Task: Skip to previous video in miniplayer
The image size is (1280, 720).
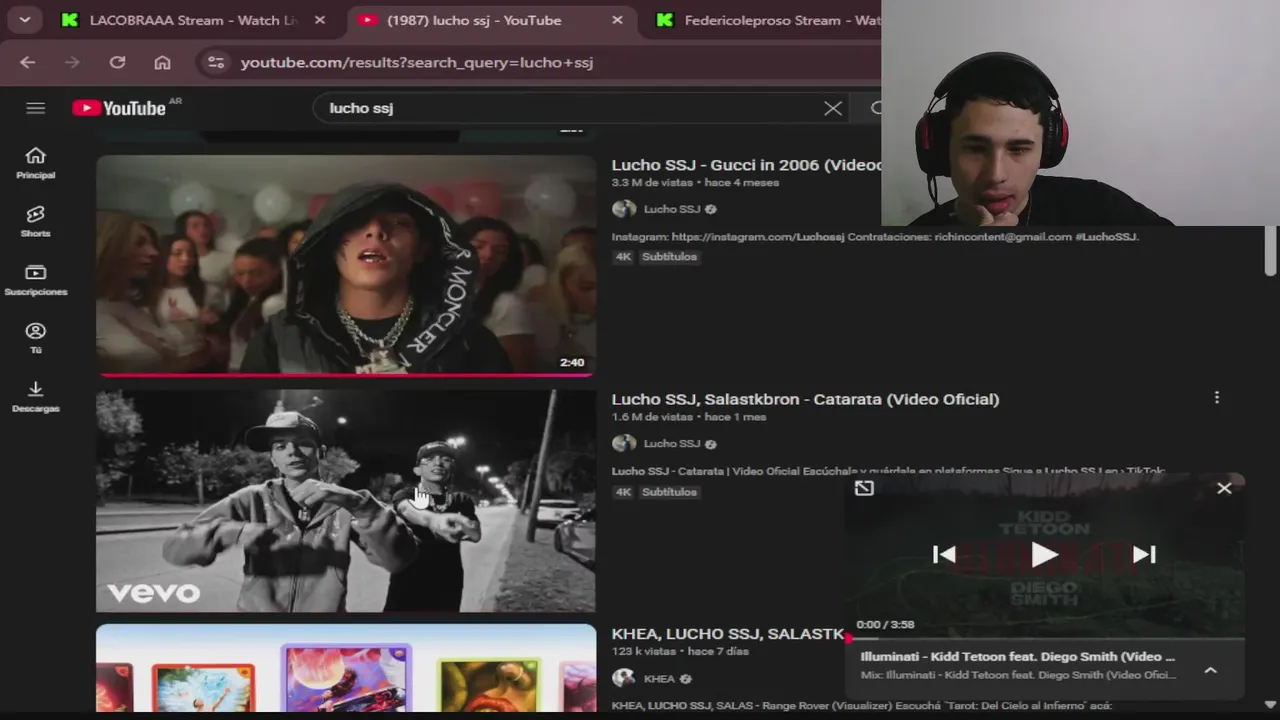Action: [944, 554]
